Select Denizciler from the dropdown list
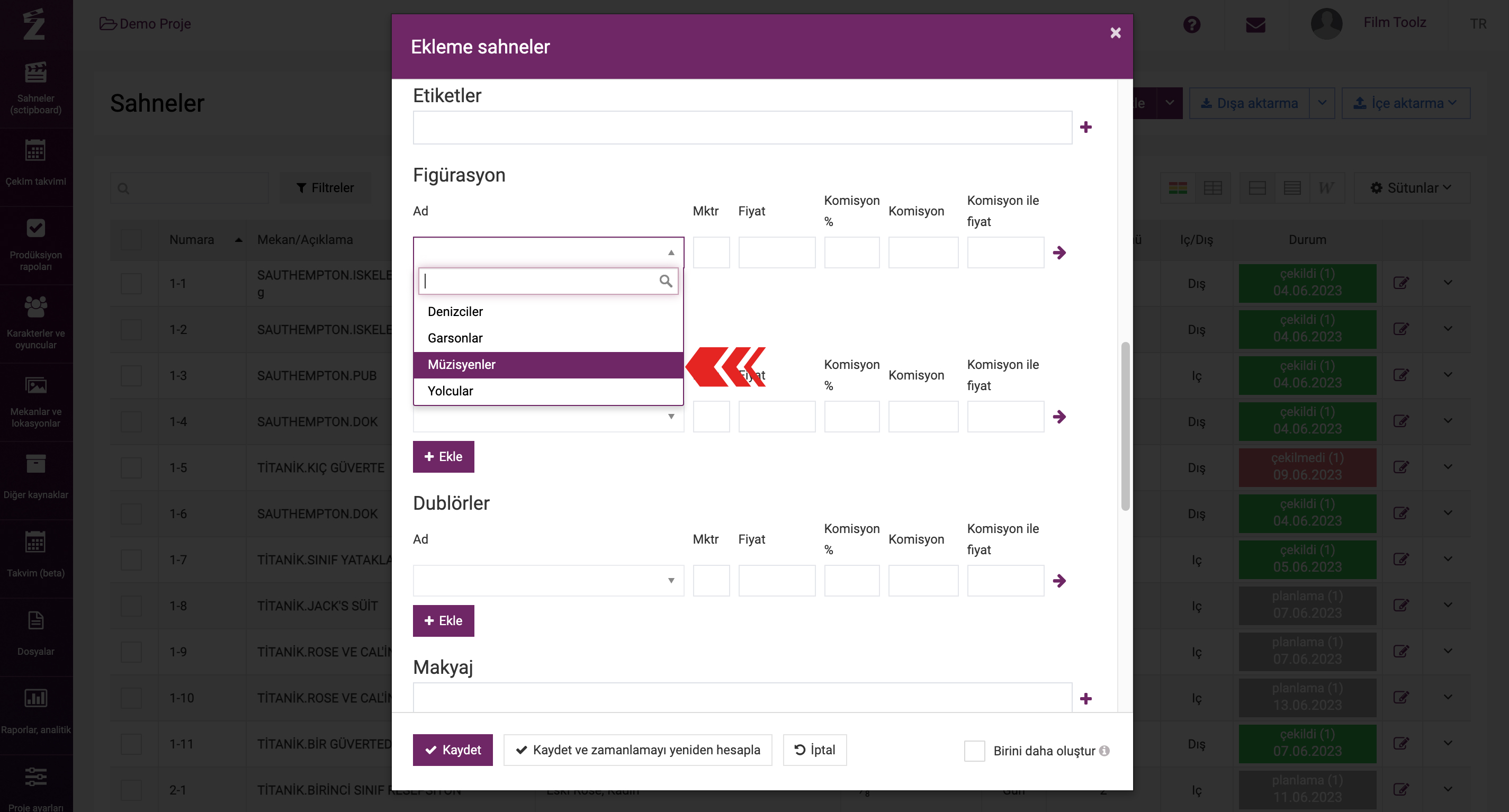1509x812 pixels. pos(549,311)
